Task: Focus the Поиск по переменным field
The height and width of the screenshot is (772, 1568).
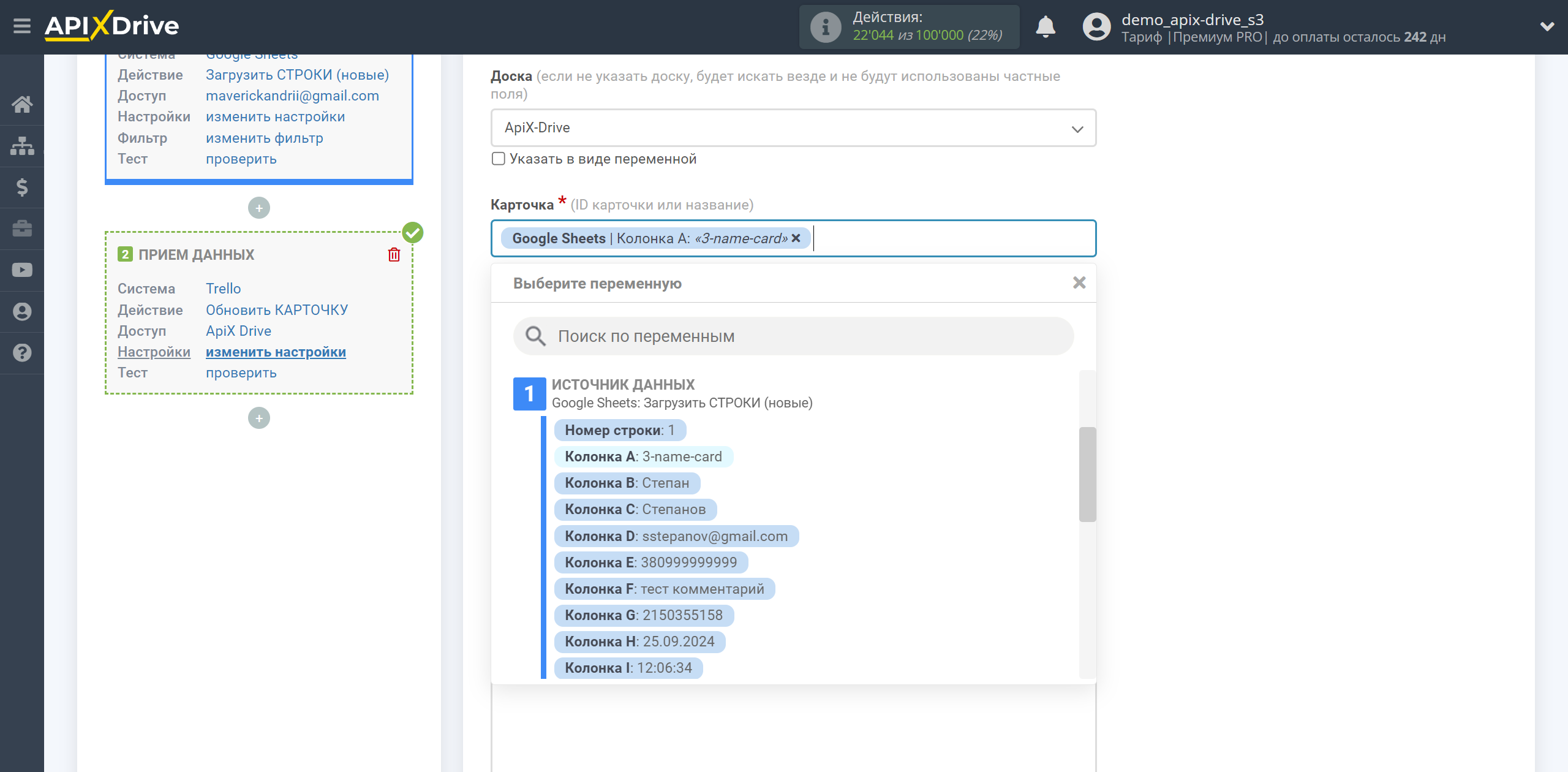Action: [793, 336]
